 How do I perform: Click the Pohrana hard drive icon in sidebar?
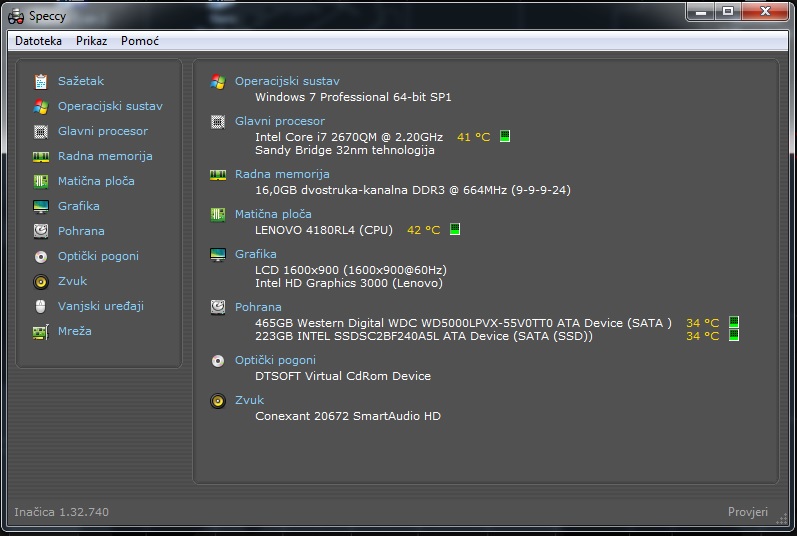click(41, 231)
